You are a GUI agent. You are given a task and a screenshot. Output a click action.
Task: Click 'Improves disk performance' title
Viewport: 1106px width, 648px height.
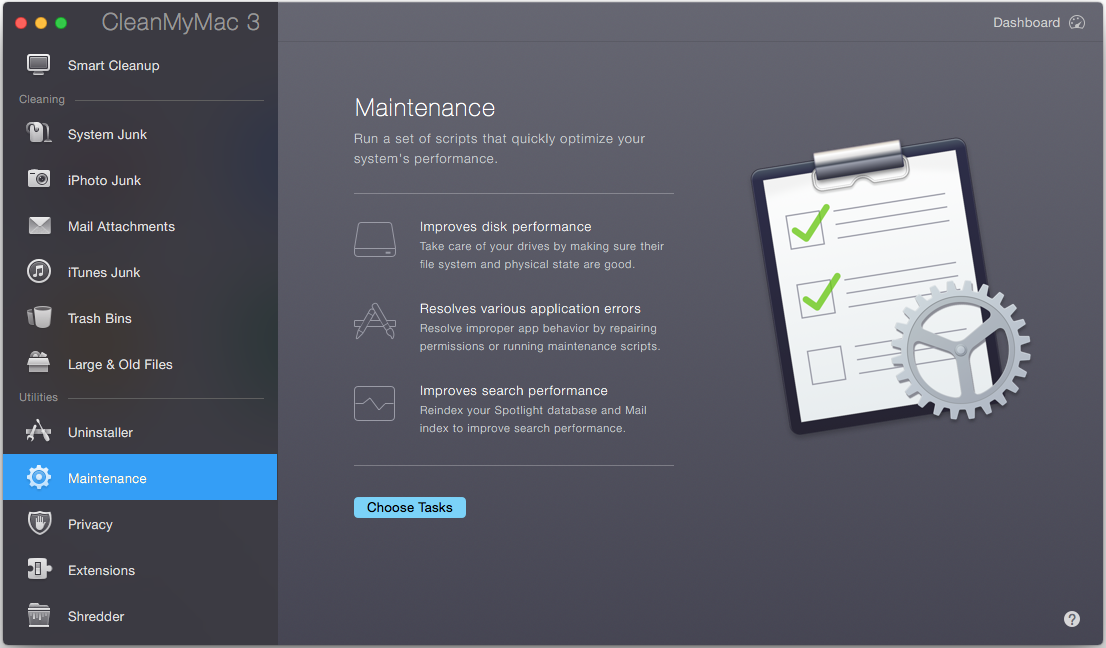point(505,226)
